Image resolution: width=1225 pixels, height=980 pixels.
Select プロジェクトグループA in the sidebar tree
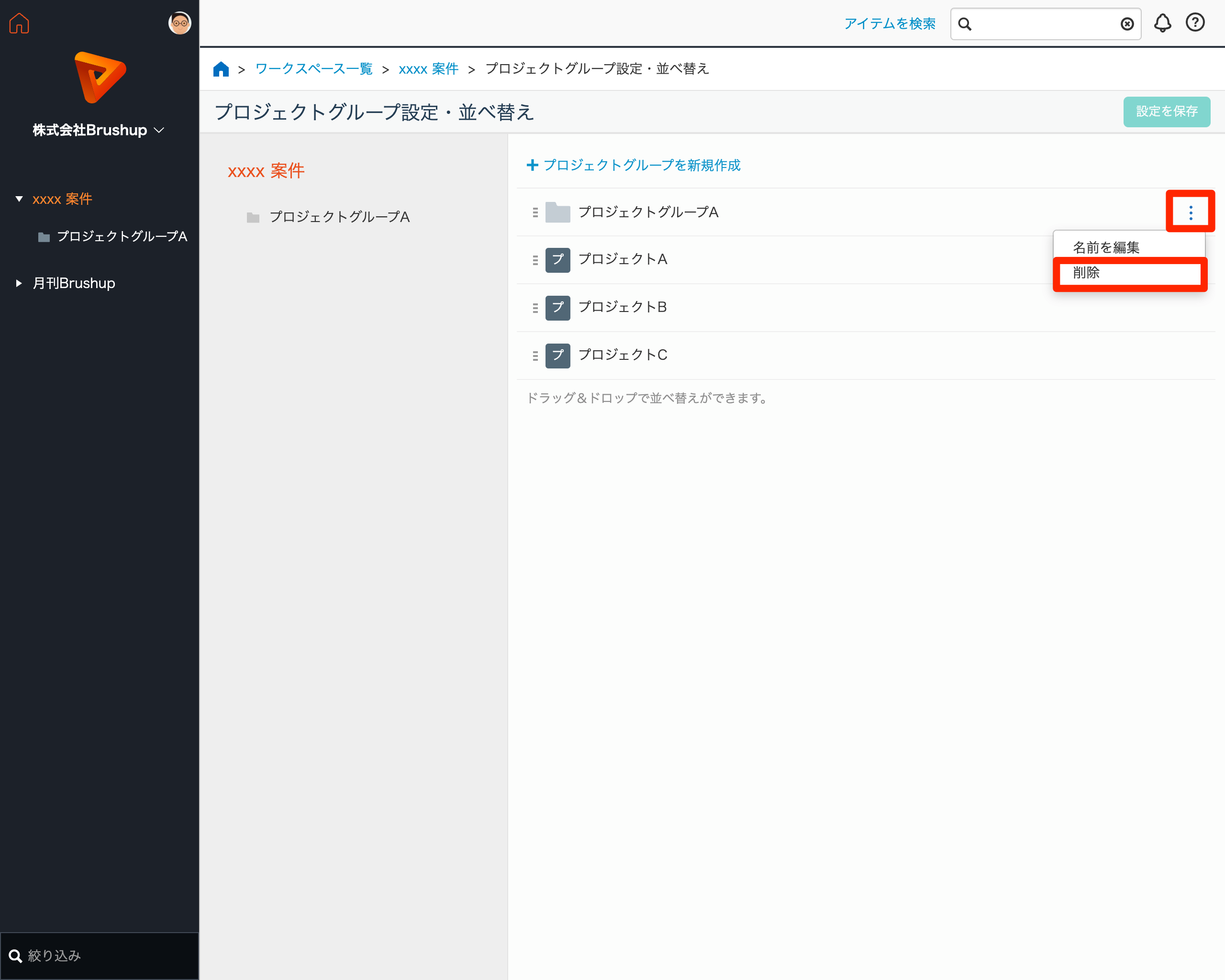[x=122, y=236]
